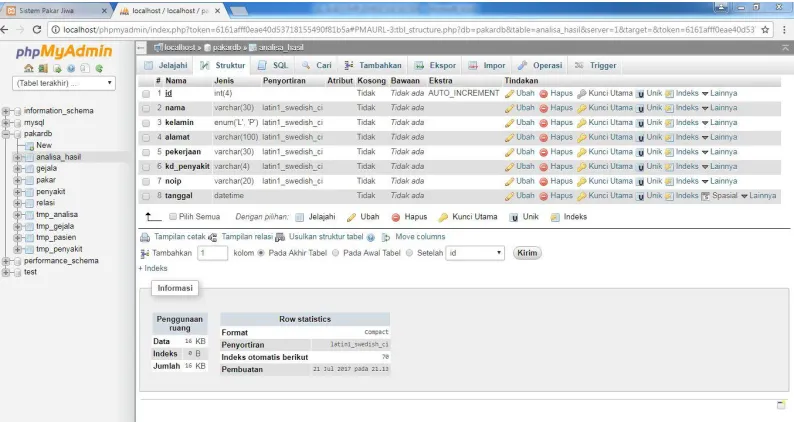Open the documentation page icon in sidebar
This screenshot has width=794, height=422.
point(85,68)
